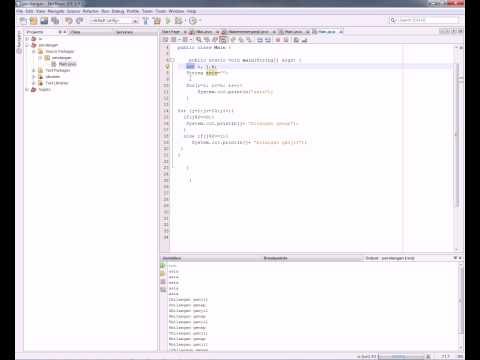Click the editor Stop Macro Recording red icon

[x=278, y=40]
